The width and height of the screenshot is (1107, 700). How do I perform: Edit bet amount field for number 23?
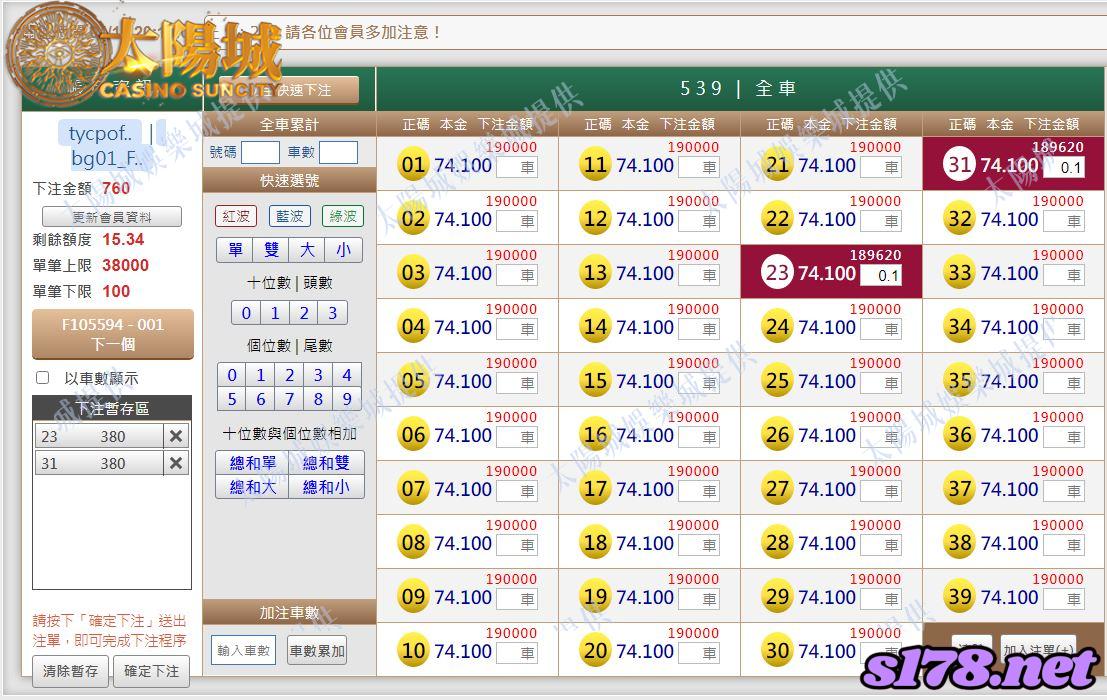point(881,276)
